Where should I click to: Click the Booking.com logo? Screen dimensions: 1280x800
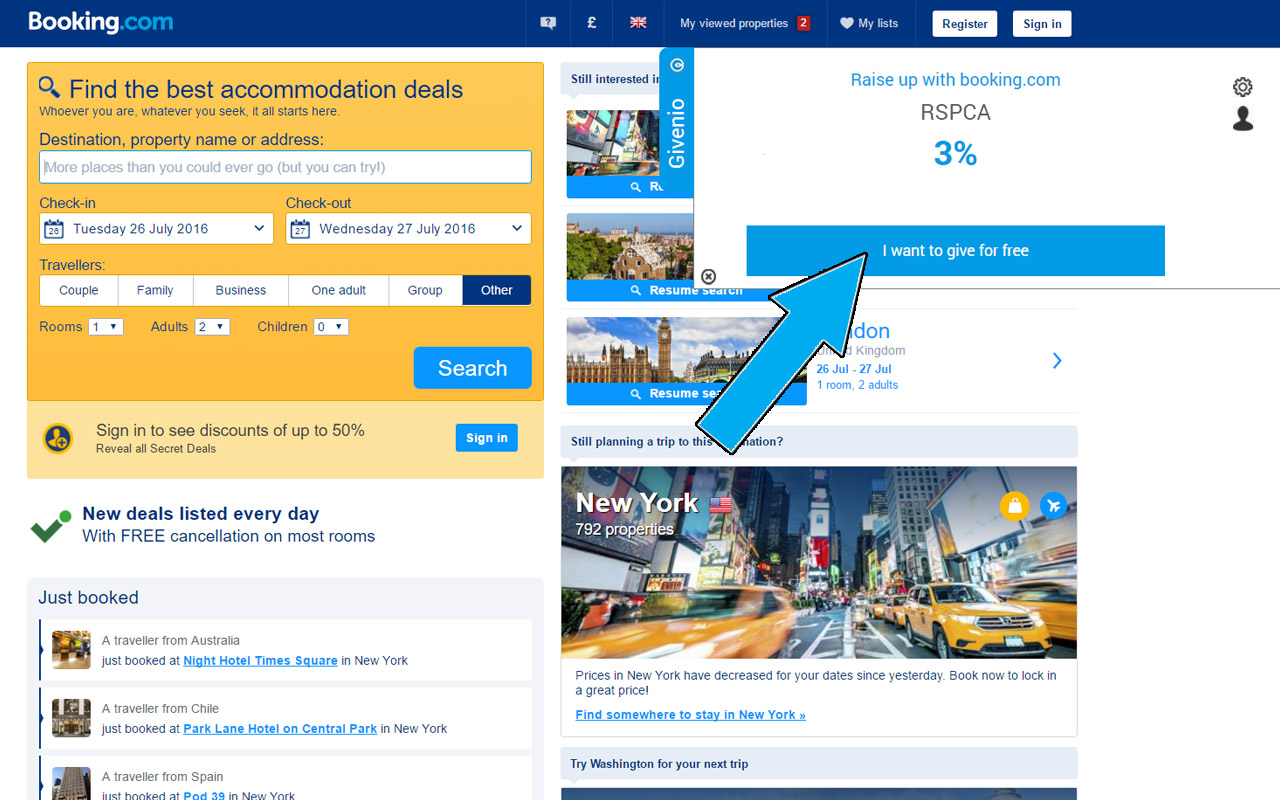(x=100, y=22)
